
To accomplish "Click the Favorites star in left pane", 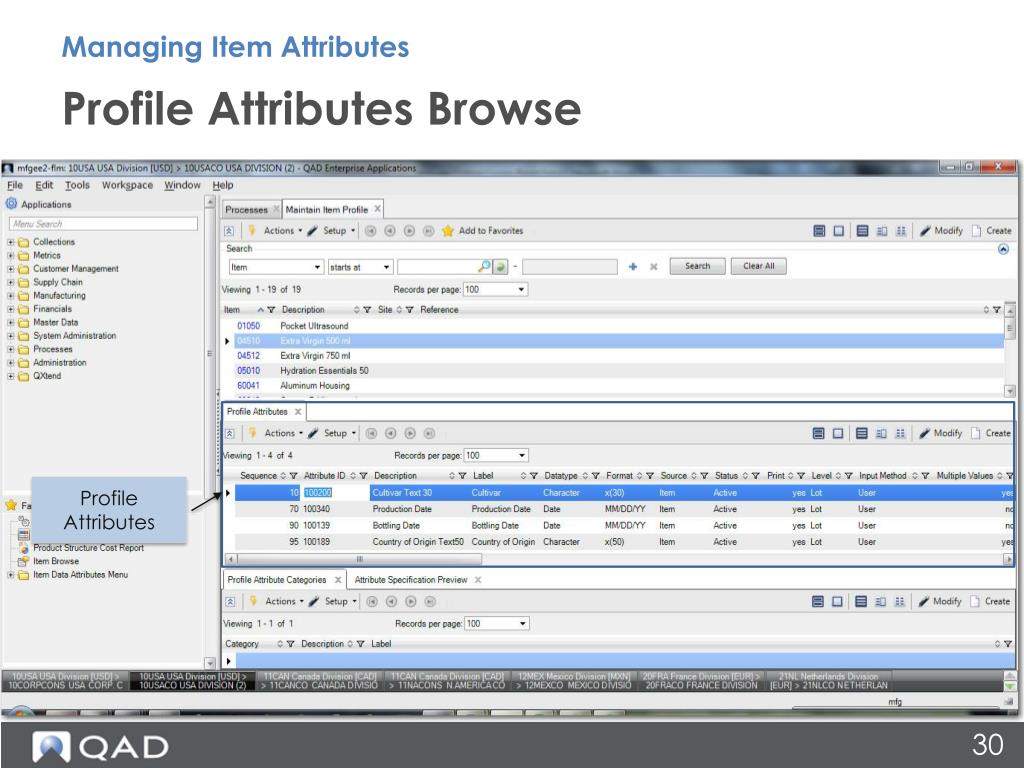I will click(x=11, y=505).
